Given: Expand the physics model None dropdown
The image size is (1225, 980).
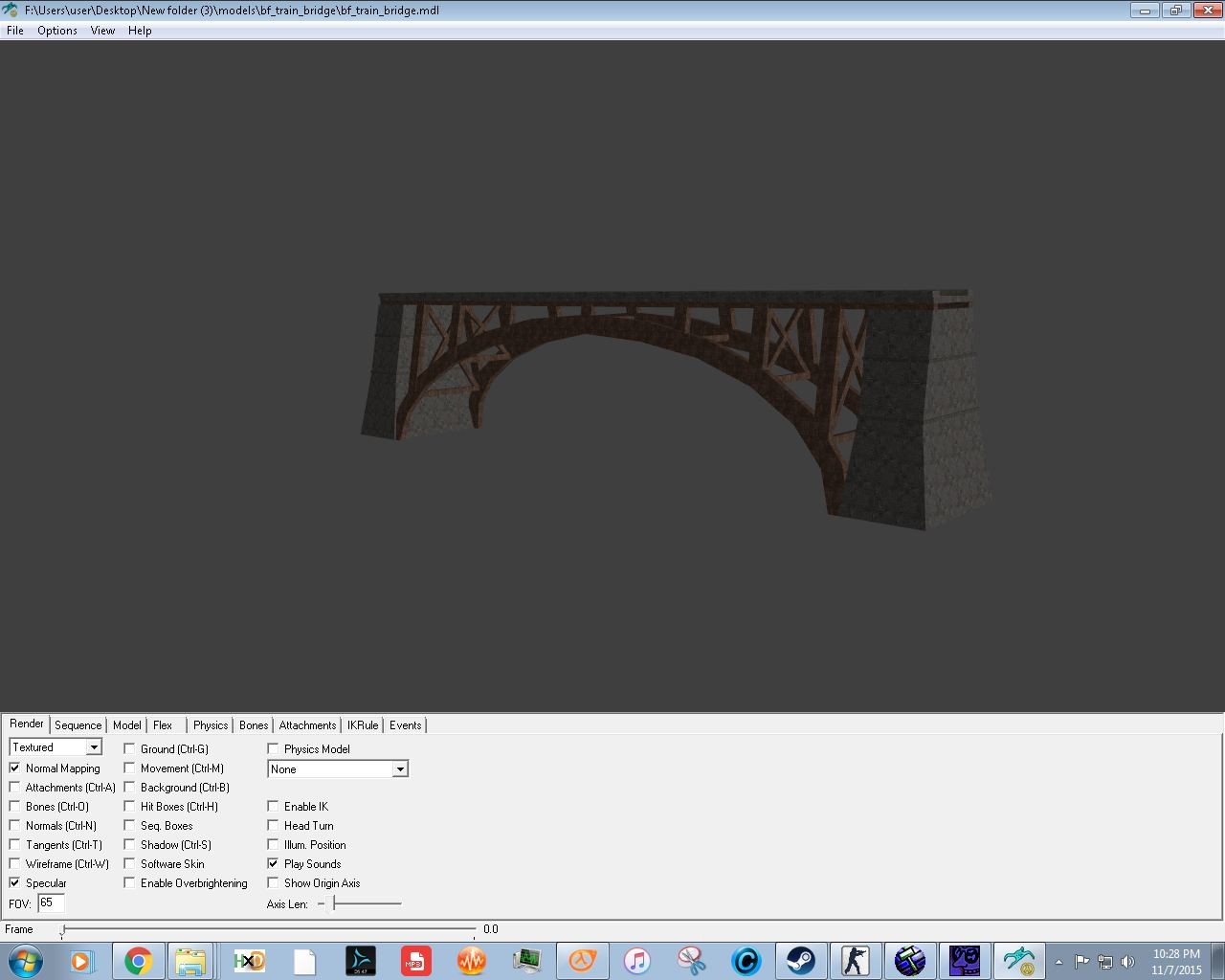Looking at the screenshot, I should pyautogui.click(x=400, y=768).
